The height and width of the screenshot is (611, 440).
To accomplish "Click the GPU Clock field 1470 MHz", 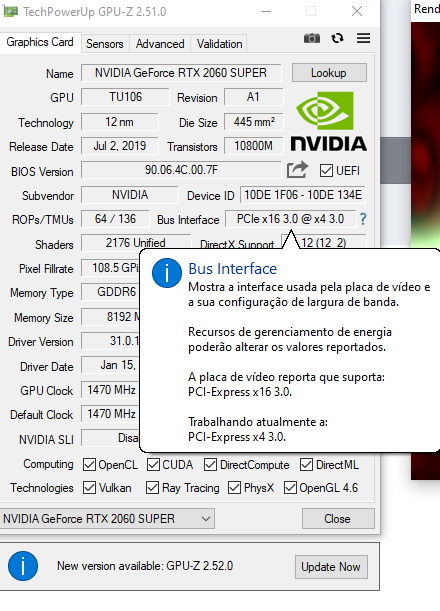I will point(111,390).
